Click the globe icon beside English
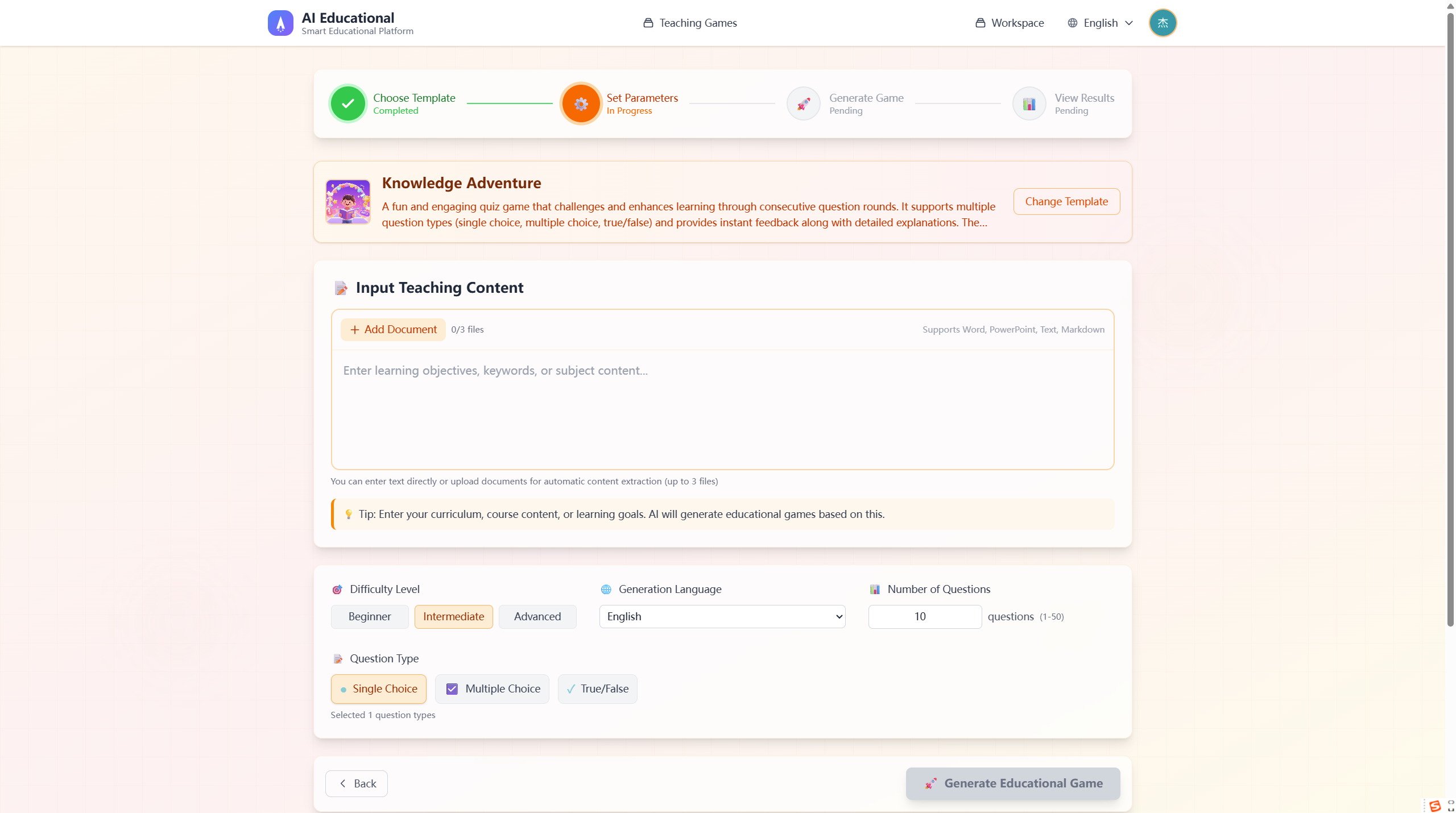The height and width of the screenshot is (813, 1456). tap(1072, 23)
